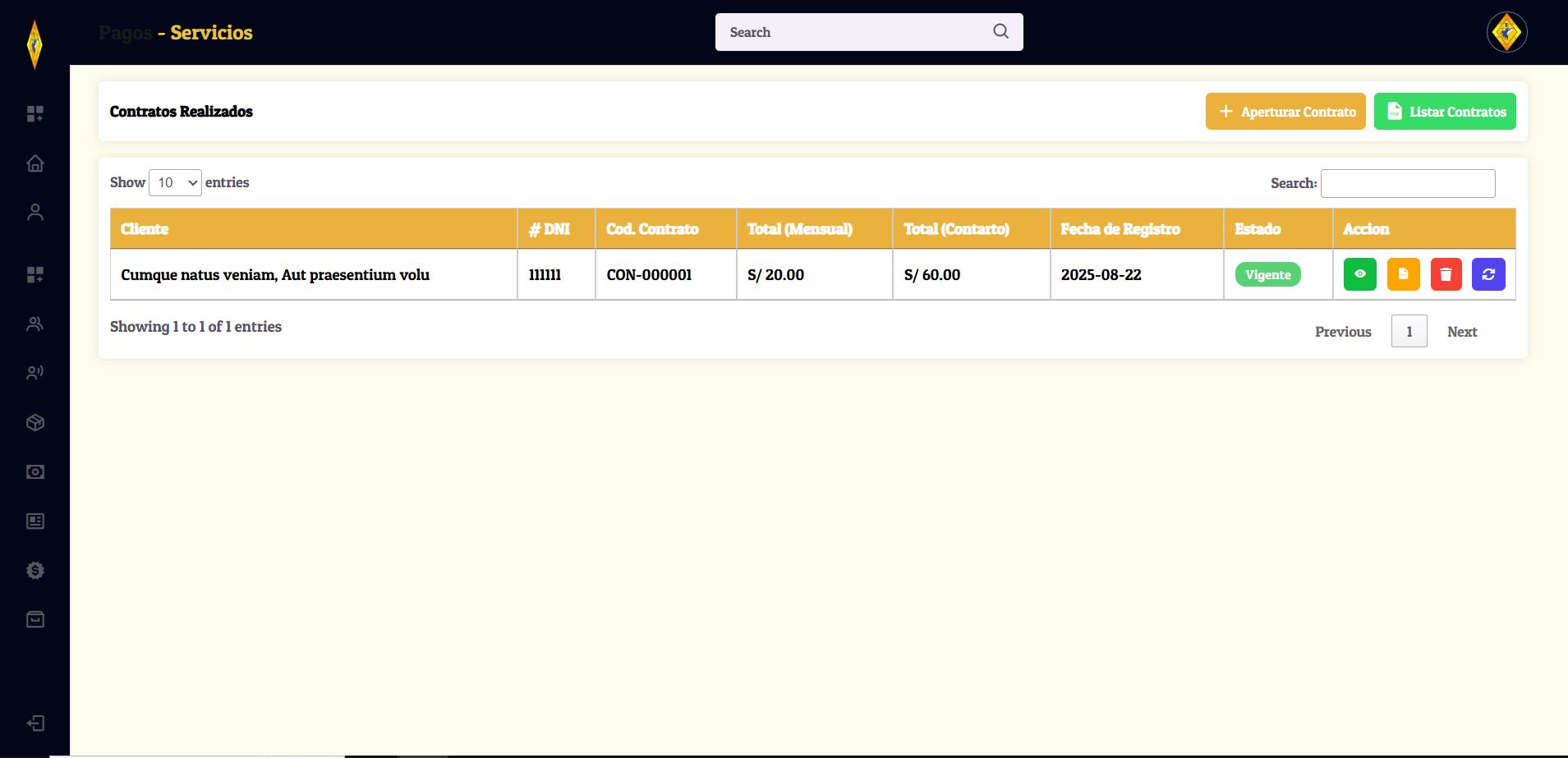Click the magnifier icon in top search
Viewport: 1568px width, 758px height.
(x=1000, y=31)
